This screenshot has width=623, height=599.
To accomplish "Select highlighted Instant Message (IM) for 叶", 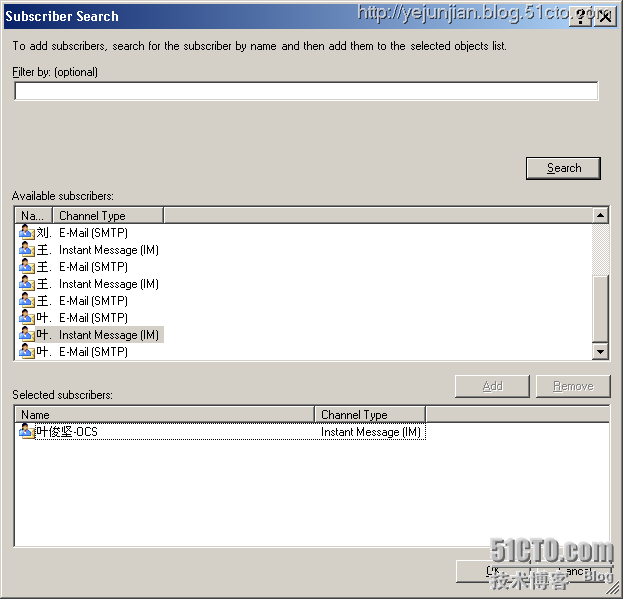I will tap(109, 335).
